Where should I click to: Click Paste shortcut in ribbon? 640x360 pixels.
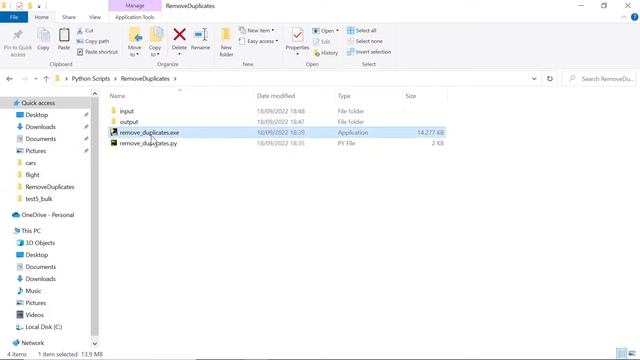[98, 52]
